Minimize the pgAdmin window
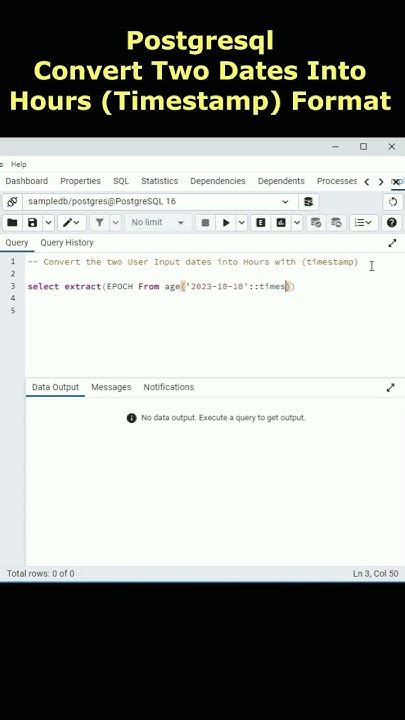Viewport: 405px width, 720px height. click(335, 146)
